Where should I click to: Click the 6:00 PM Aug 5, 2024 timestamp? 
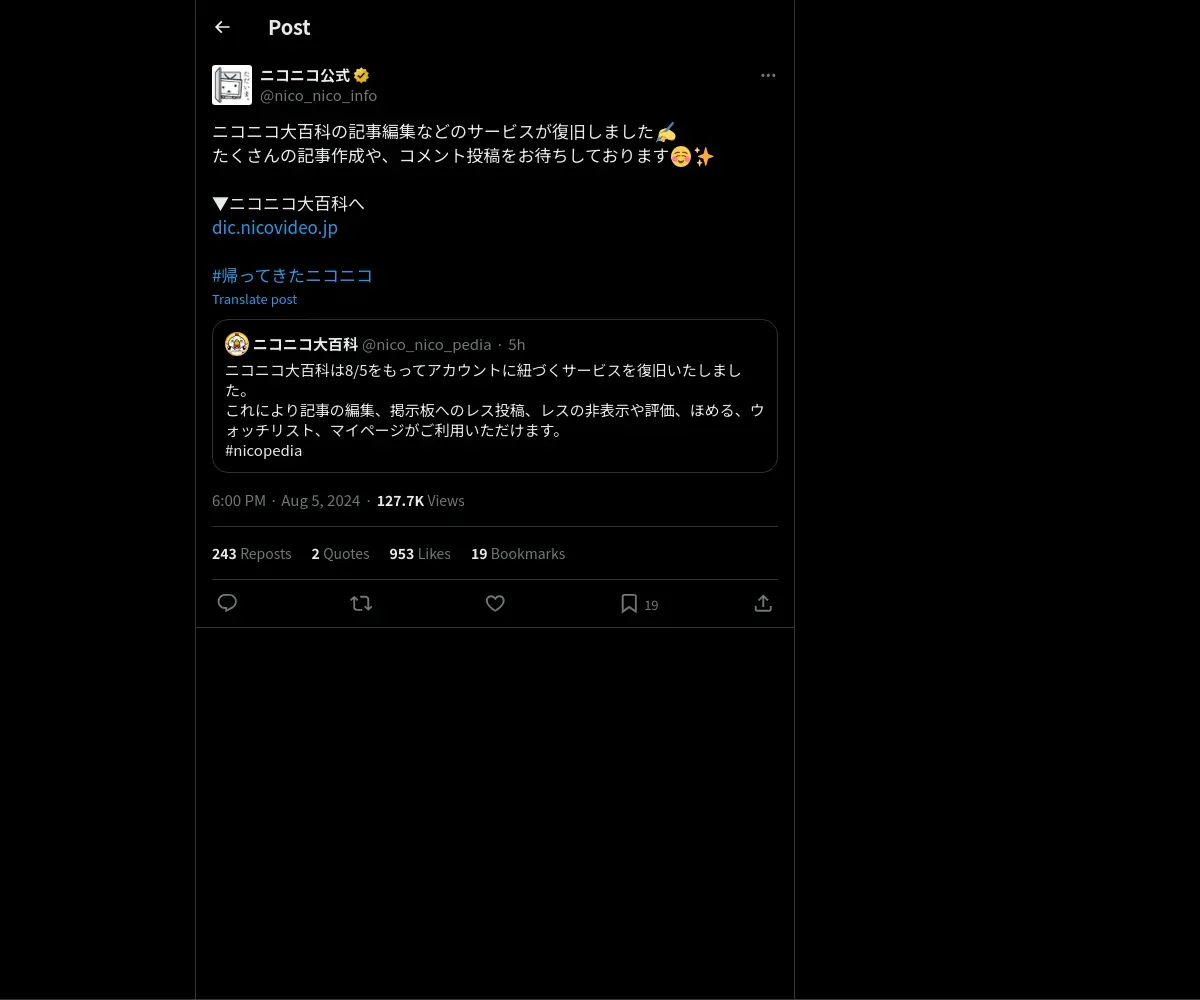tap(286, 500)
